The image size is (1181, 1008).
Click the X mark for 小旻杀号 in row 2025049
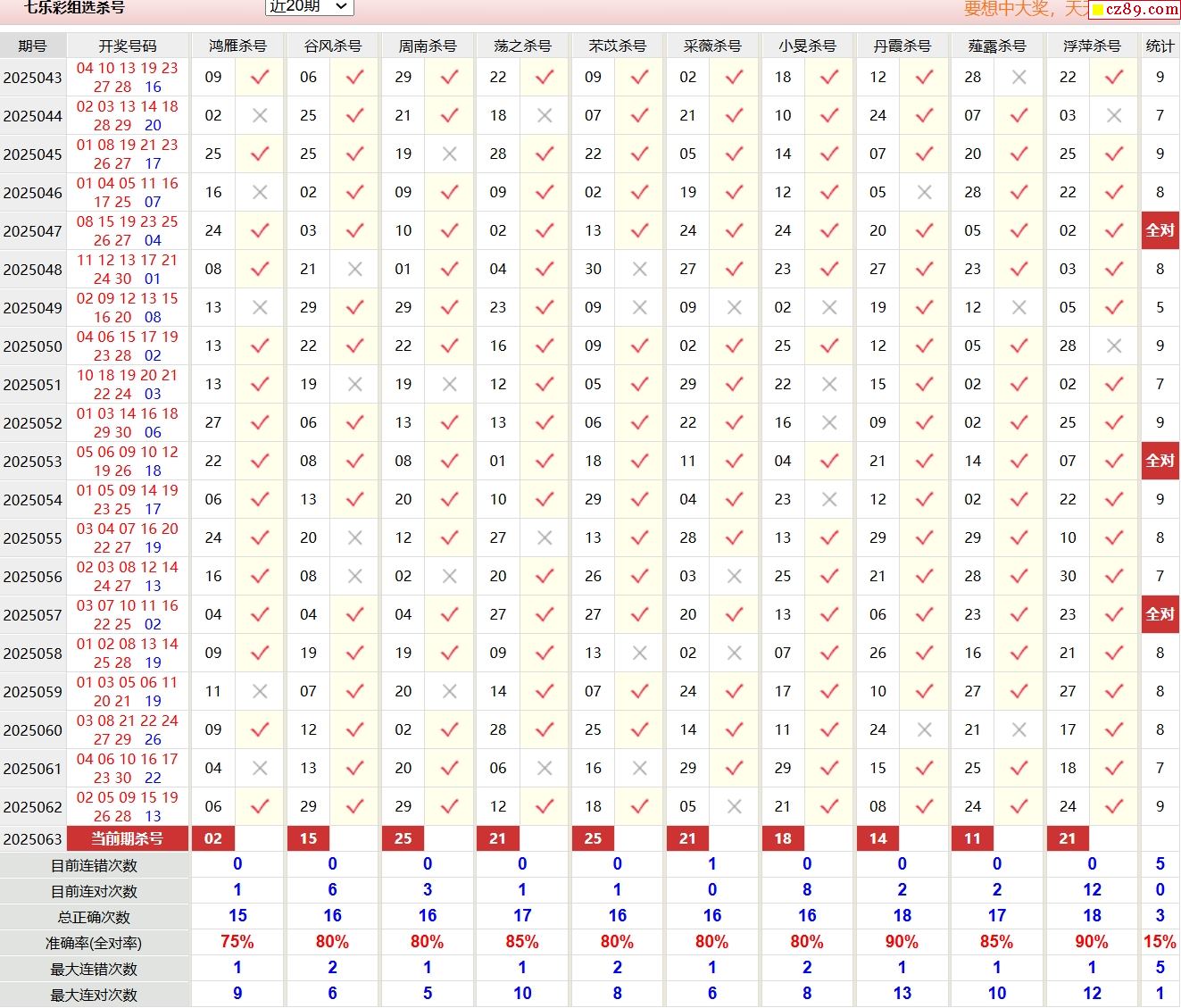tap(829, 308)
